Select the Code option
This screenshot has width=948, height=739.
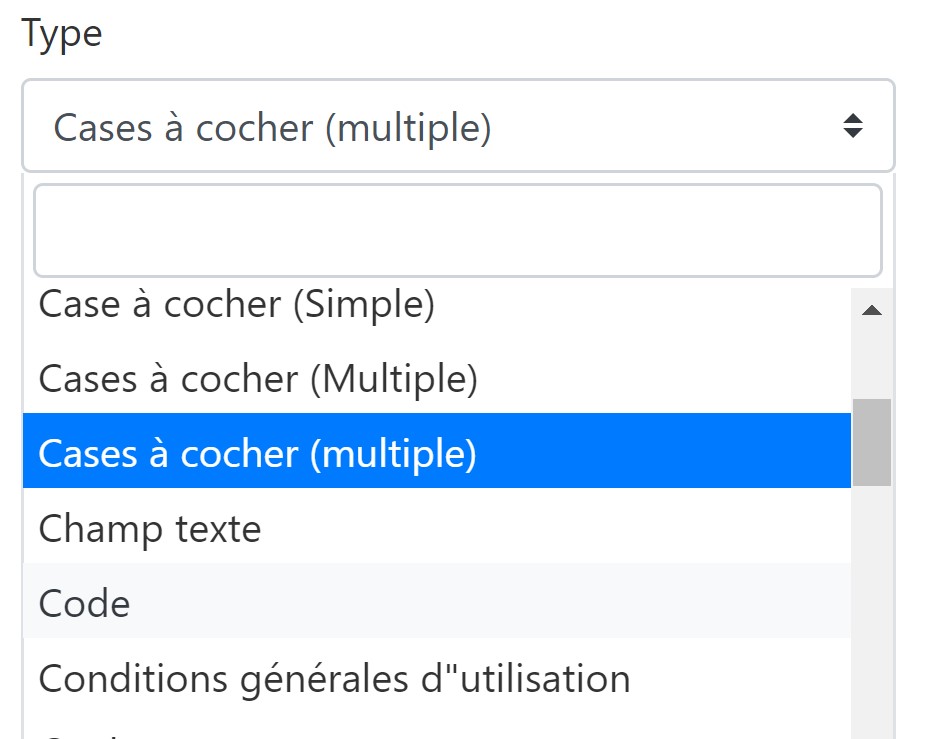coord(437,601)
